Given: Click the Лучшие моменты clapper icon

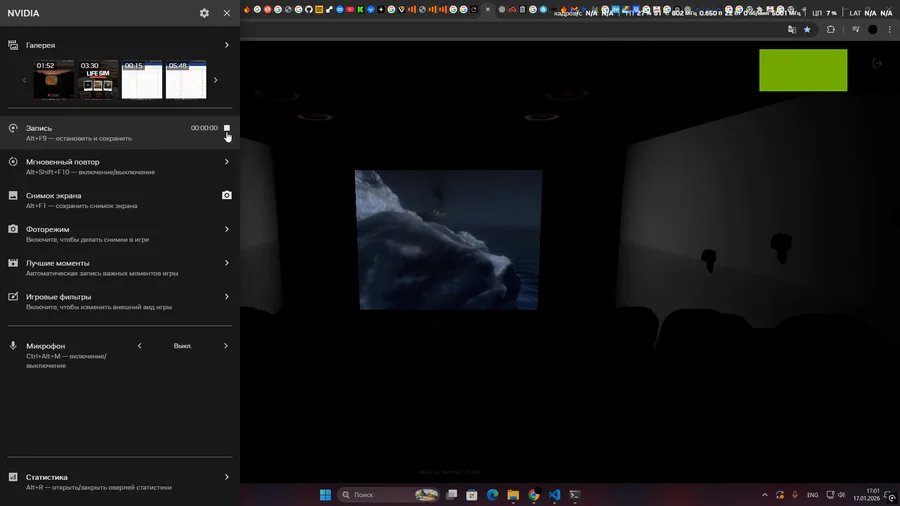Looking at the screenshot, I should coord(13,263).
